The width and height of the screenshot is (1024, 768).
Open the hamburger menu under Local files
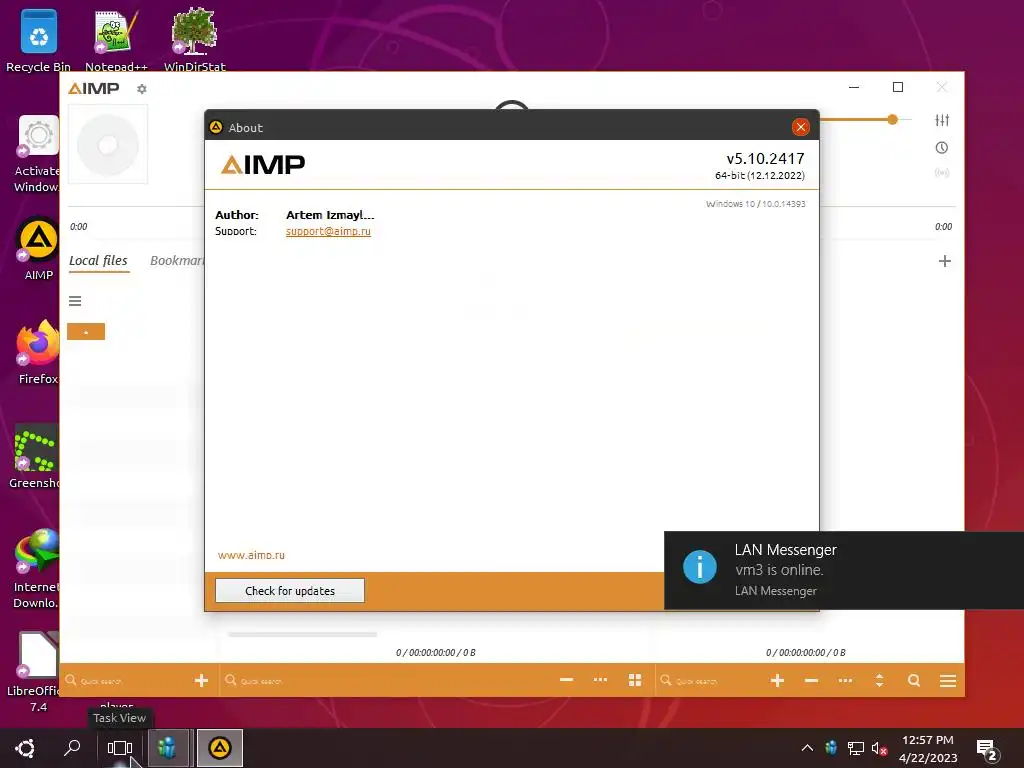(x=75, y=301)
